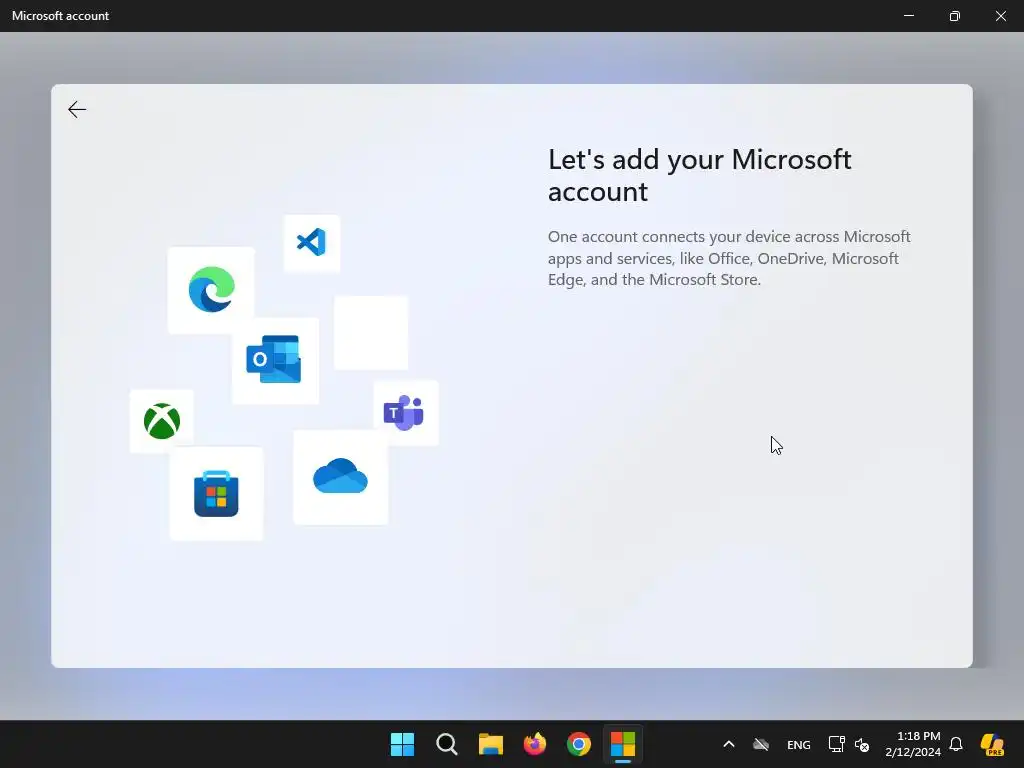
Task: Click the Microsoft Teams icon tile
Action: 405,413
